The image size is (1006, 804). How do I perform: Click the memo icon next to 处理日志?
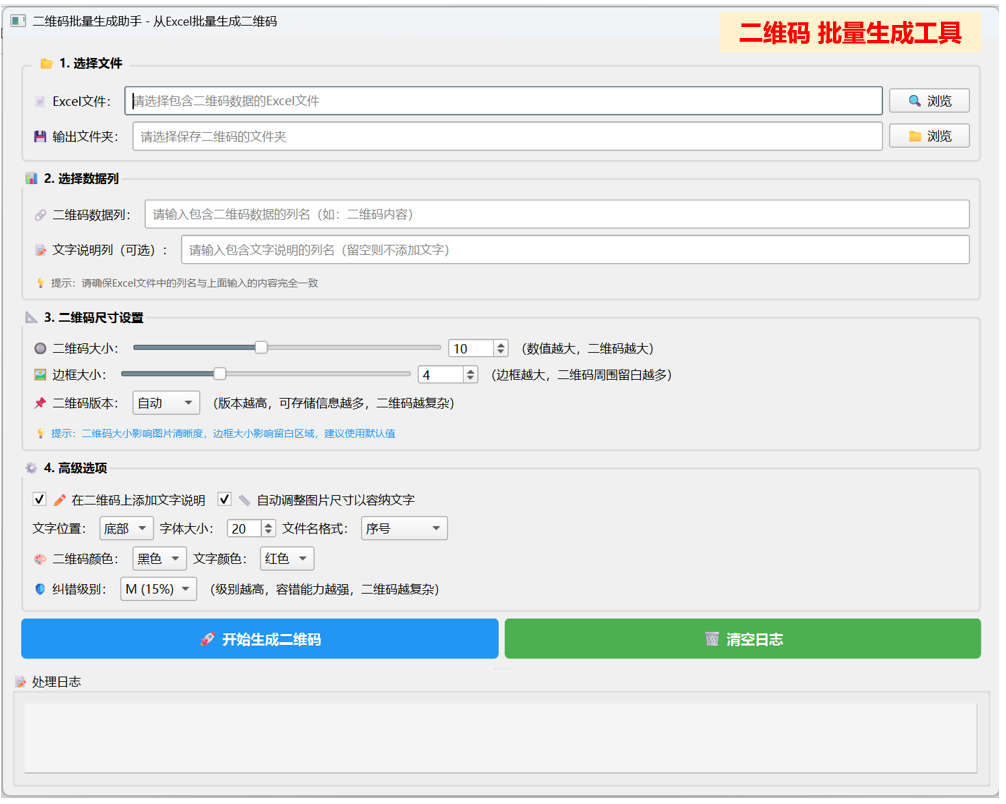pyautogui.click(x=21, y=681)
